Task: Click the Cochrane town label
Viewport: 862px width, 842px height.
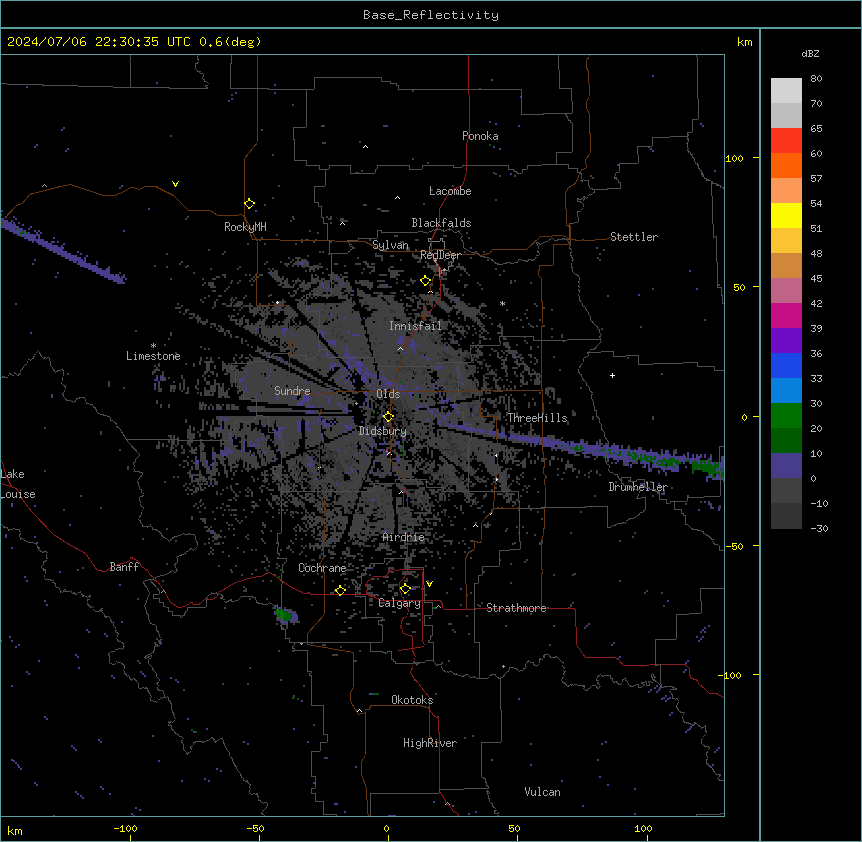Action: (322, 568)
